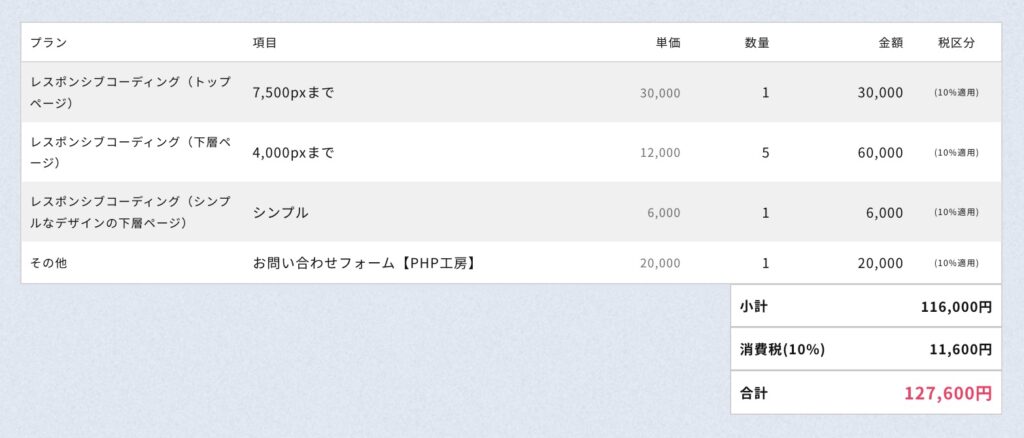The height and width of the screenshot is (438, 1024).
Task: Select the 消費税(10%) label
Action: coord(782,350)
